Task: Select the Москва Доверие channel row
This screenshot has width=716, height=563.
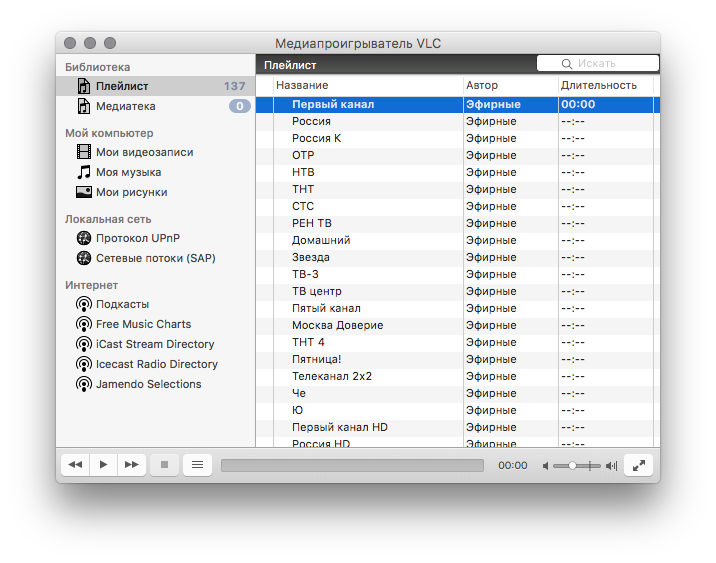Action: tap(458, 326)
